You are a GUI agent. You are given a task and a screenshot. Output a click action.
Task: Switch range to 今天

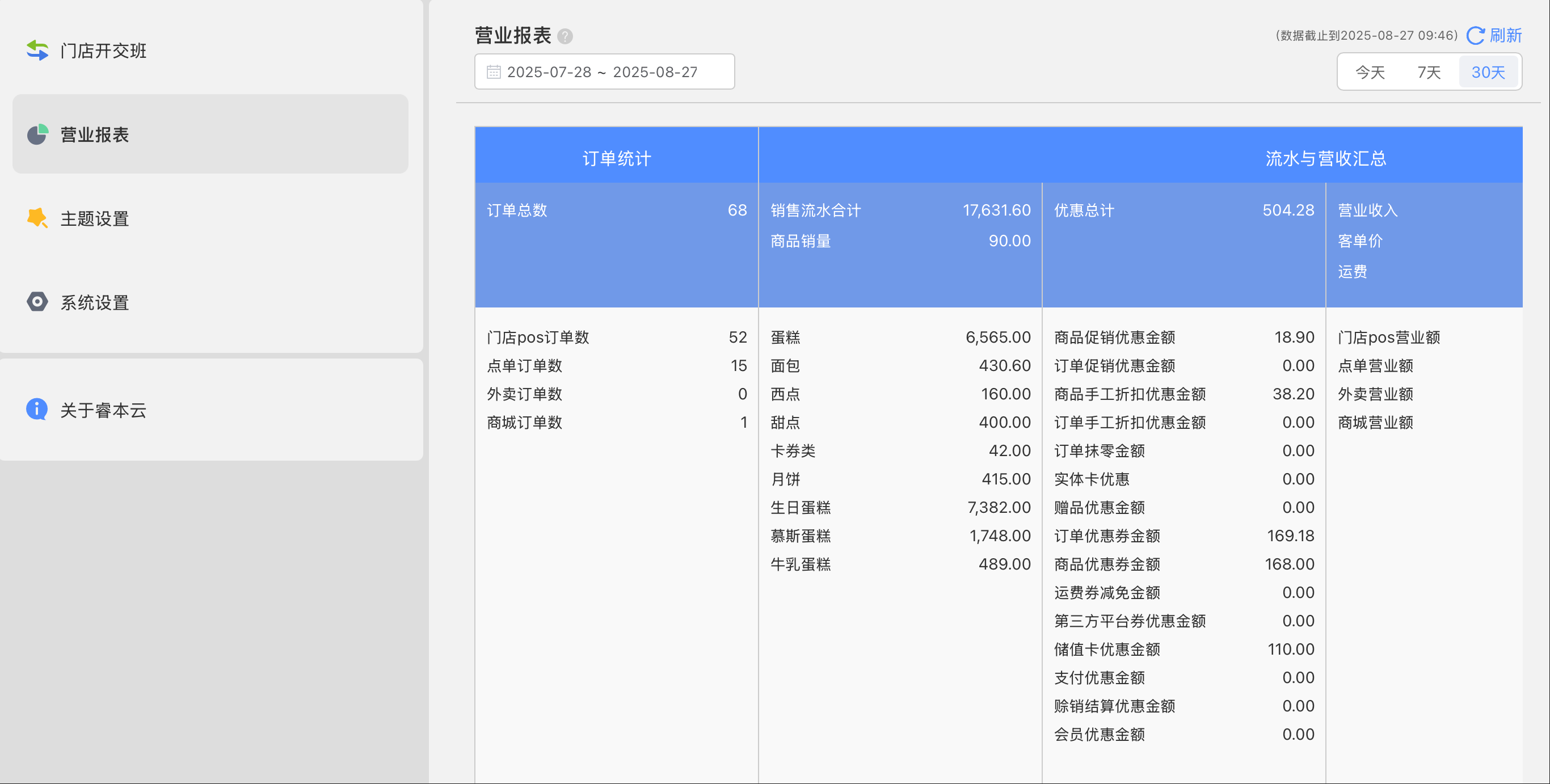click(1370, 72)
